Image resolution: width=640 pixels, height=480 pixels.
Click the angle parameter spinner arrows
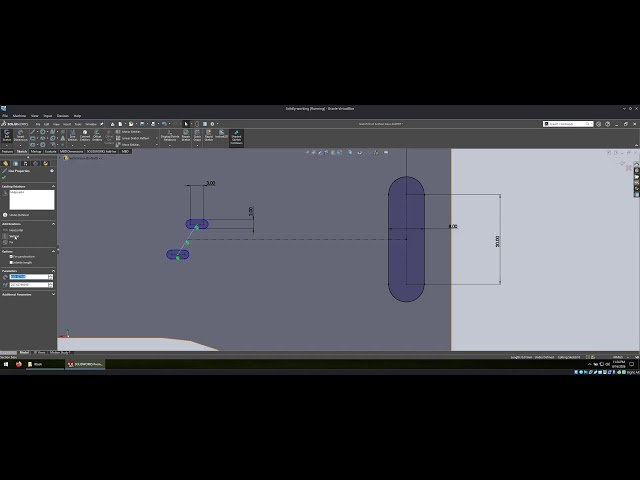click(51, 285)
